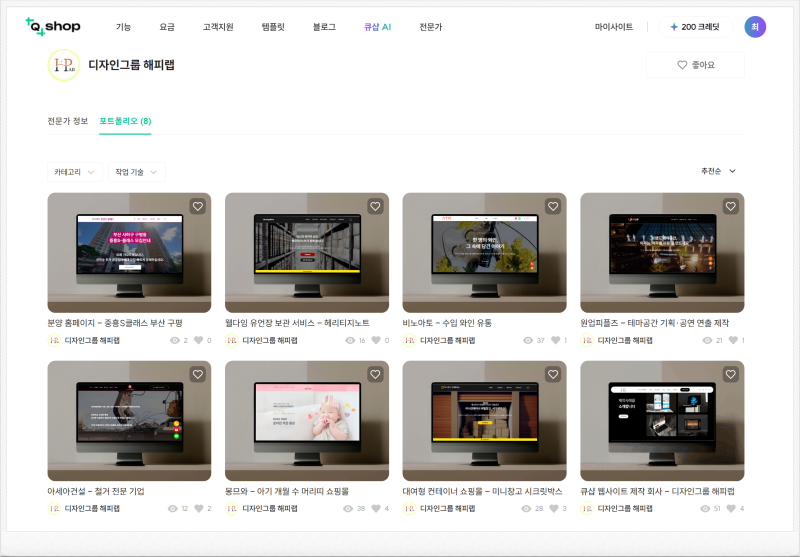Open the 큐샵 AI menu item
Viewport: 800px width, 557px height.
click(x=377, y=27)
